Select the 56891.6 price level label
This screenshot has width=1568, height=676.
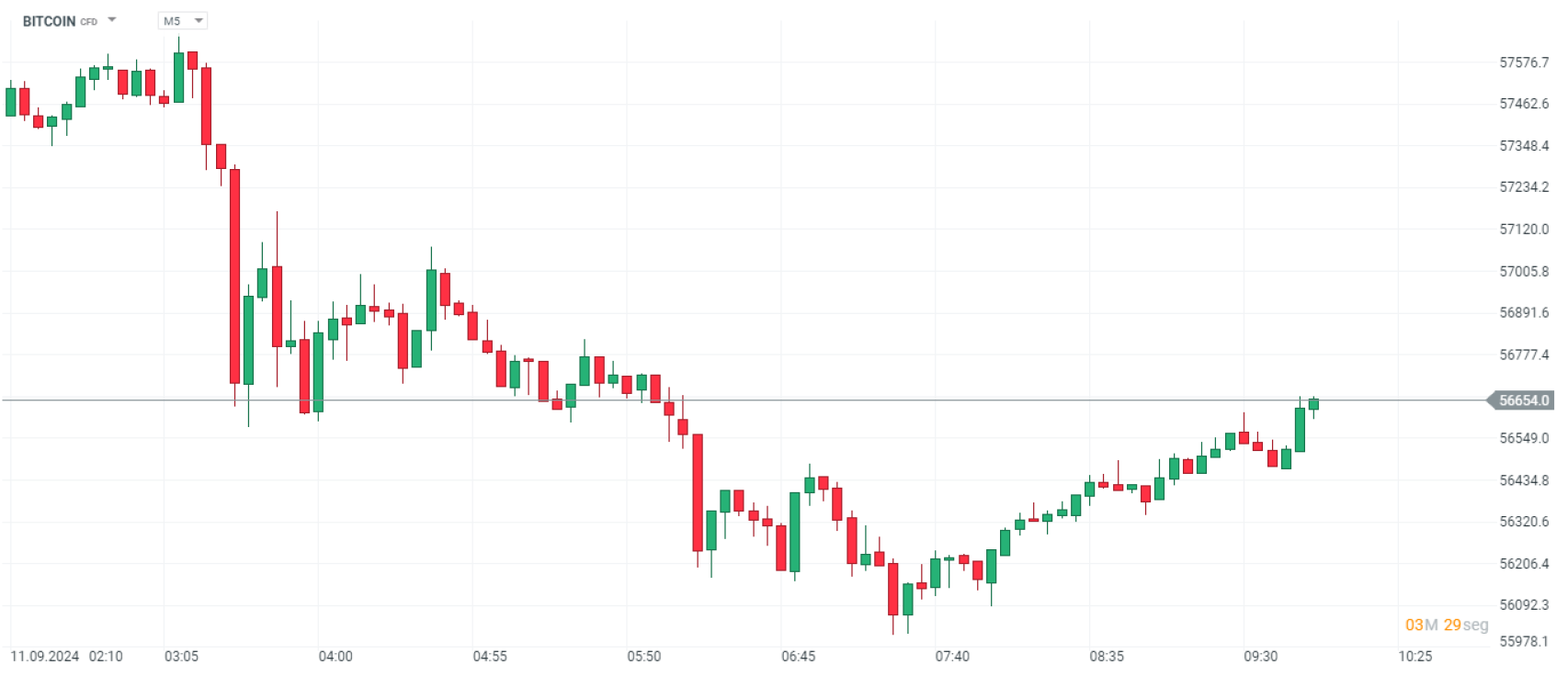[1524, 313]
